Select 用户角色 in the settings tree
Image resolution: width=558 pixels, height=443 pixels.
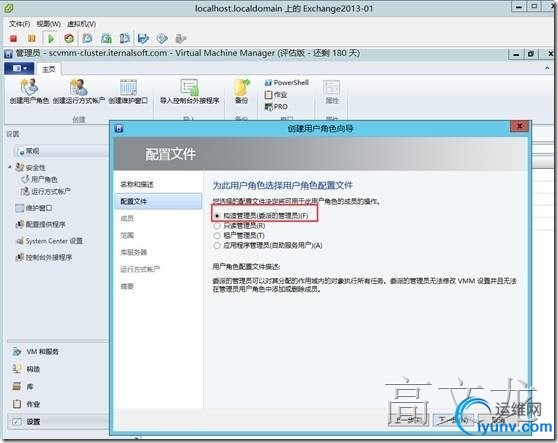(40, 179)
